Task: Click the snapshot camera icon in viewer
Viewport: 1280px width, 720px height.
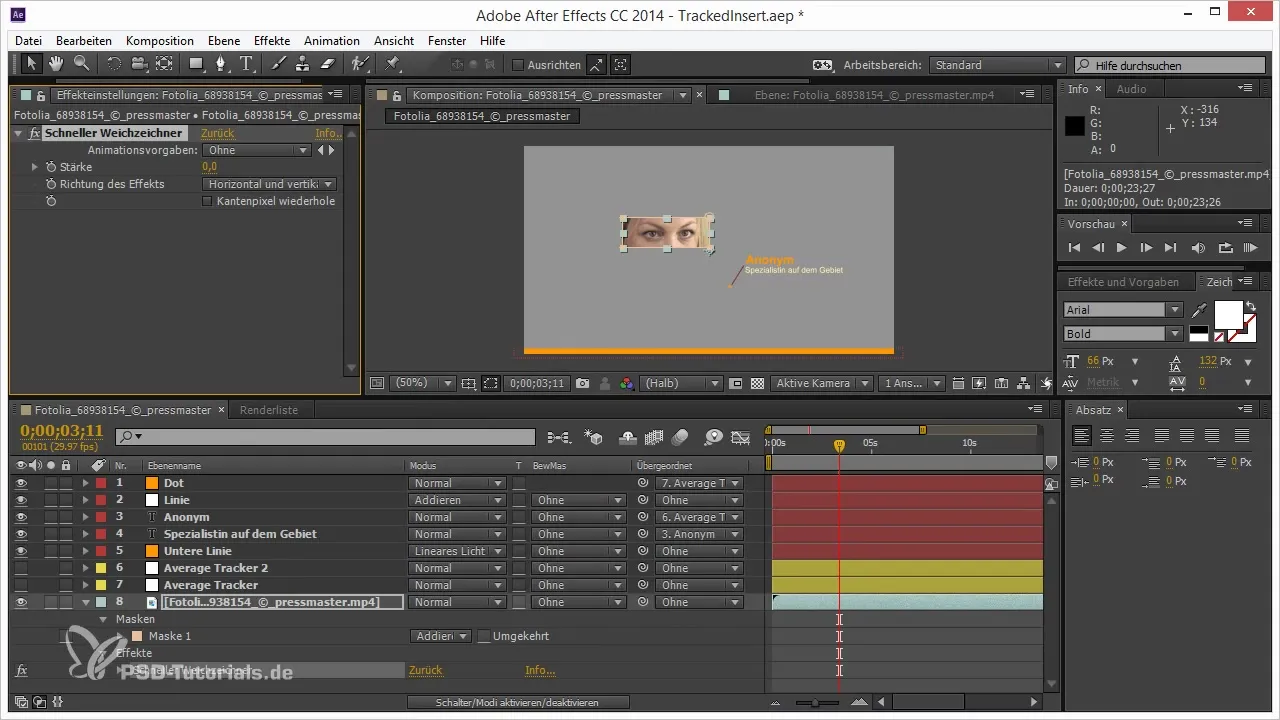Action: coord(582,383)
